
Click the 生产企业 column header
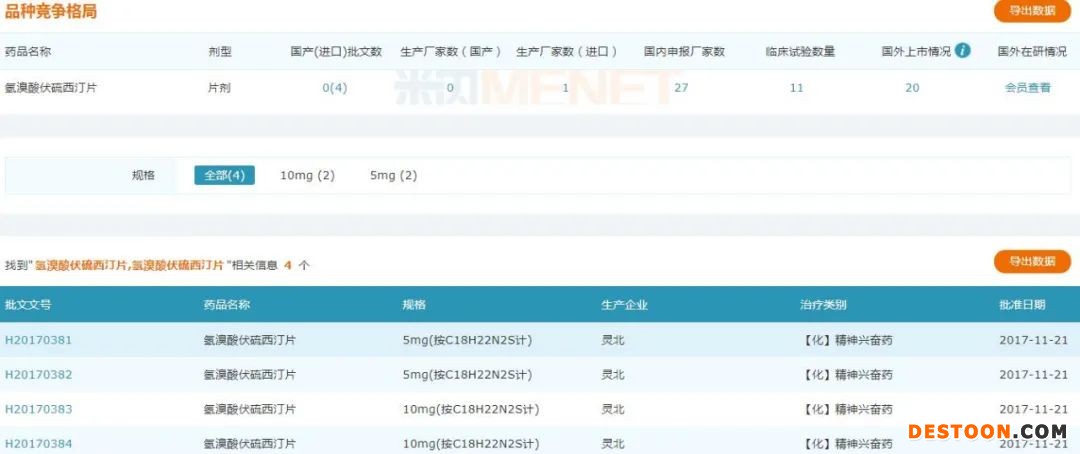(624, 305)
